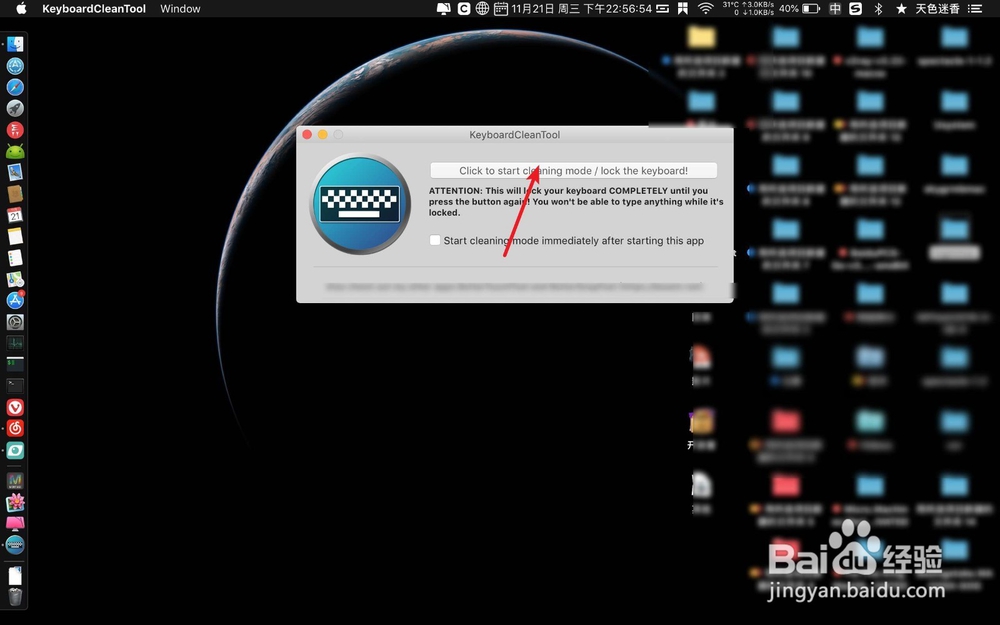Click the Bluetooth menu bar icon

click(x=878, y=8)
